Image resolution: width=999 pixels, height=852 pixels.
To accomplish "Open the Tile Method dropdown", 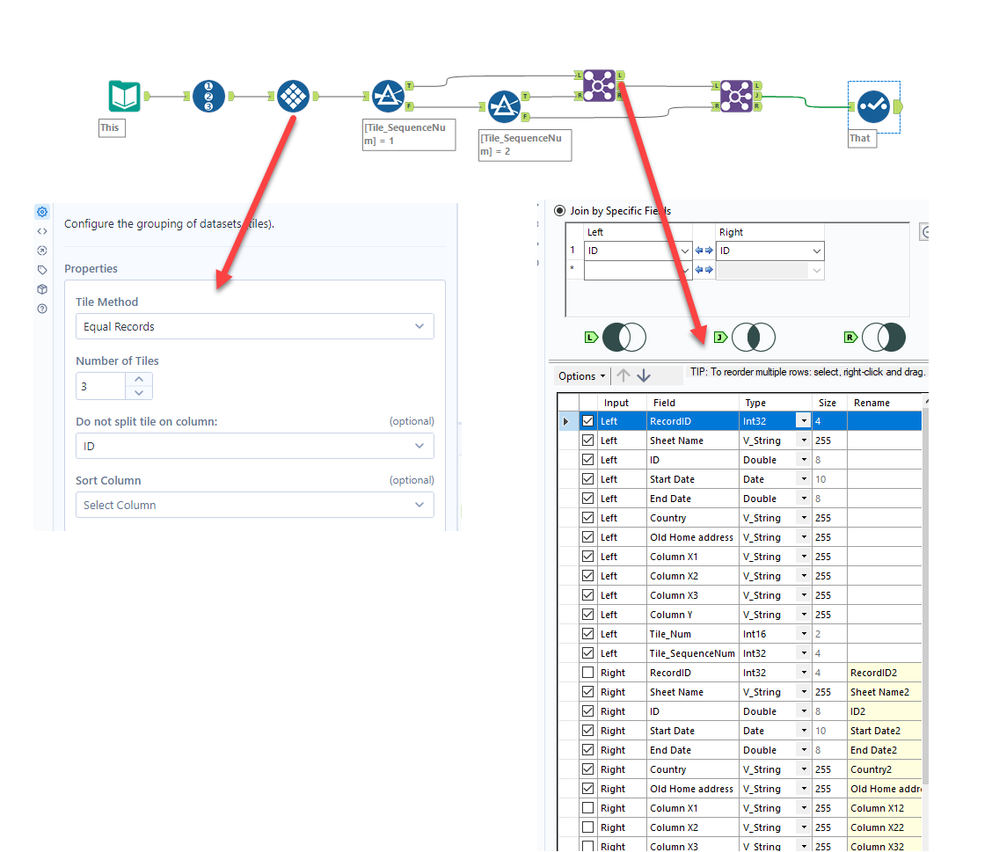I will point(255,326).
